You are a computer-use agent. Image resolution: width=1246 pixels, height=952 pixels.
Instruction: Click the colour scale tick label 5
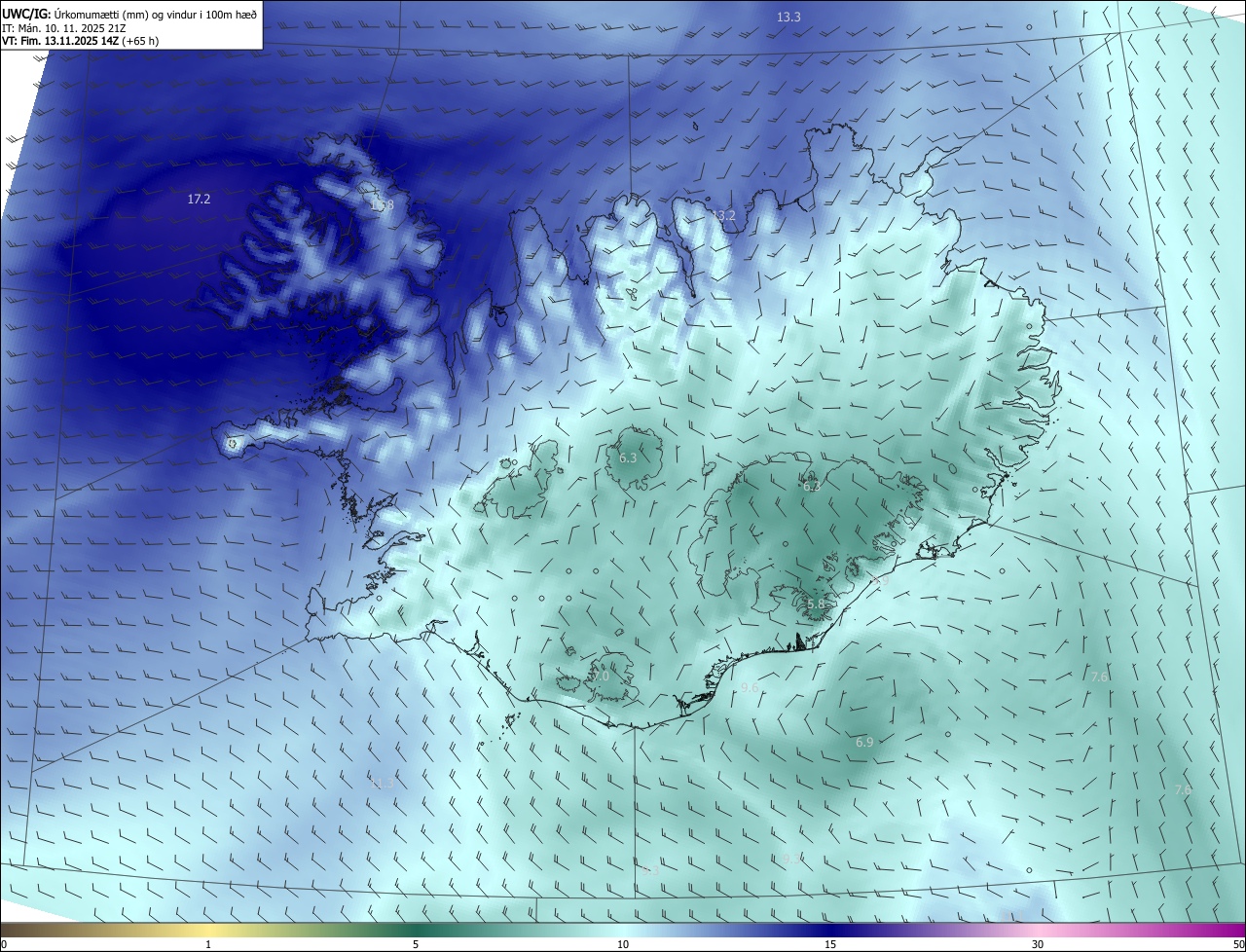[416, 944]
